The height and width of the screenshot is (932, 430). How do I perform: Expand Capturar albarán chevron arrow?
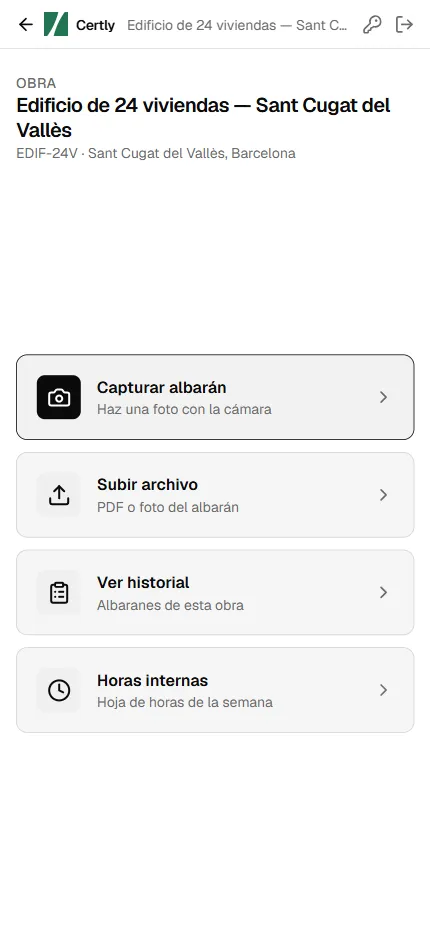pos(384,397)
